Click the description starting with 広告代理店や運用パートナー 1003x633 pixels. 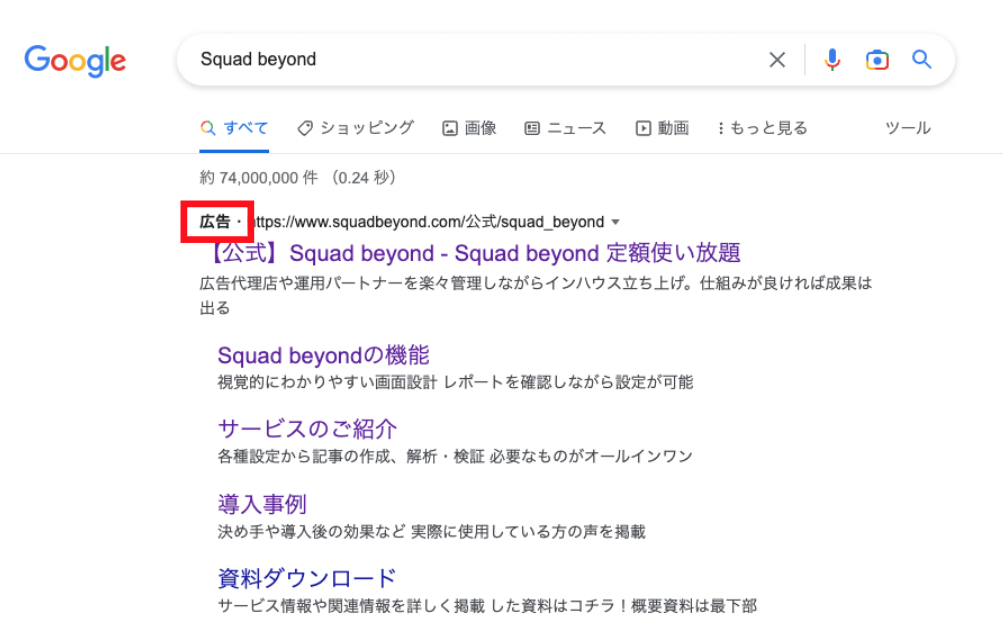(536, 295)
